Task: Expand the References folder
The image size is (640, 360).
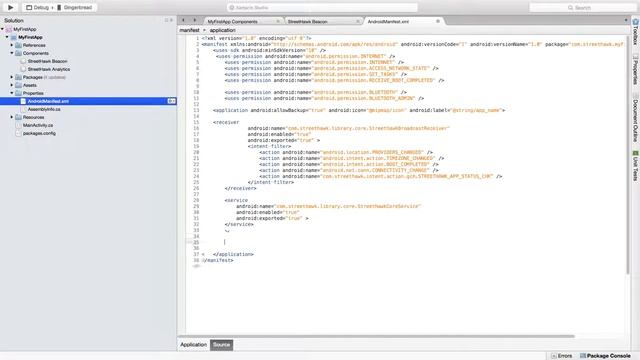Action: point(12,45)
